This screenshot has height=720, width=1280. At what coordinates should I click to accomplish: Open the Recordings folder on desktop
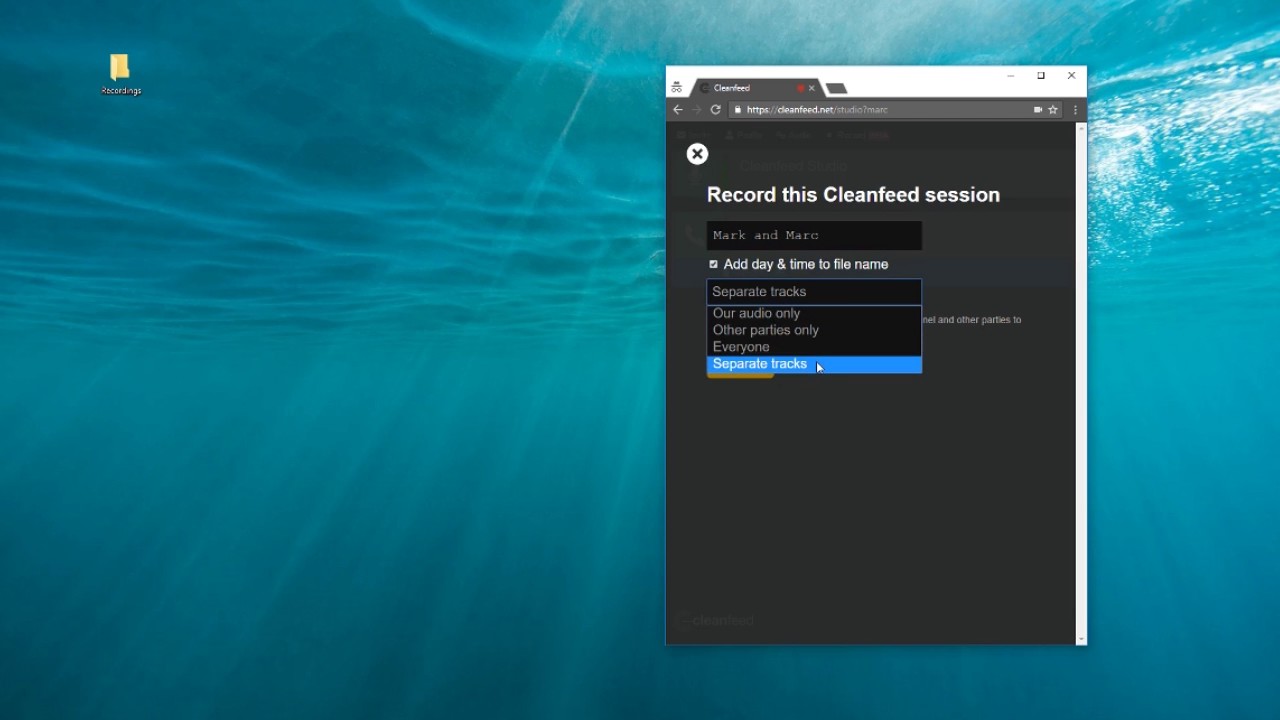(120, 75)
